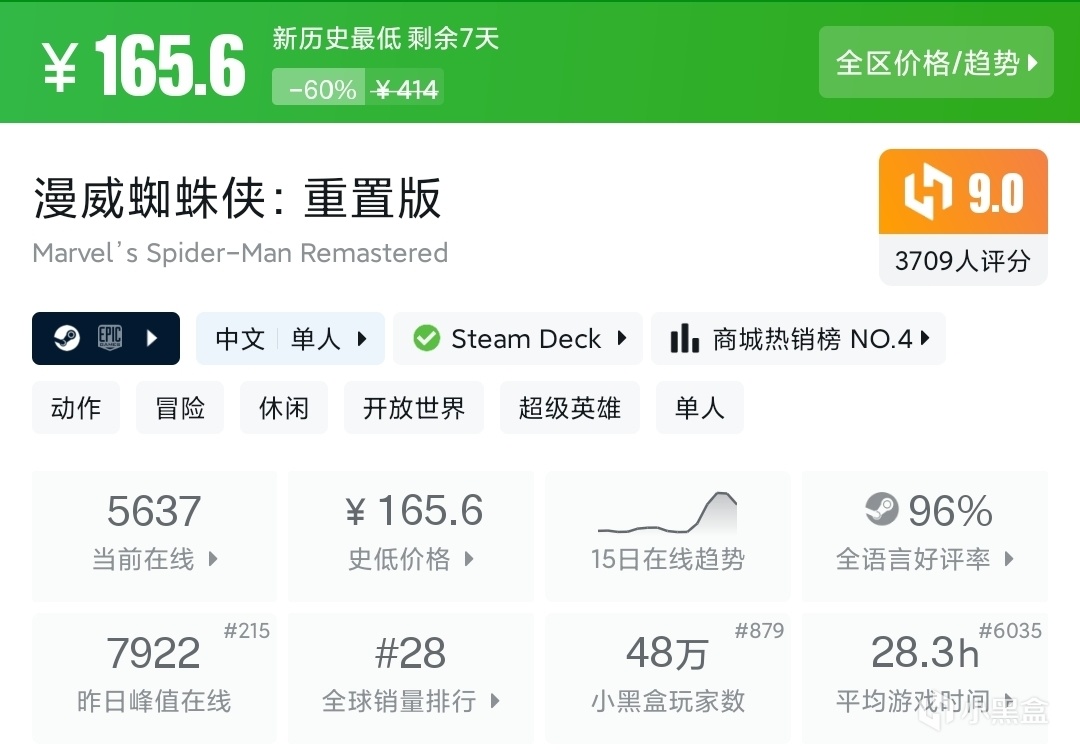Select the 开放世界 open world tag
The height and width of the screenshot is (750, 1080).
coord(414,408)
